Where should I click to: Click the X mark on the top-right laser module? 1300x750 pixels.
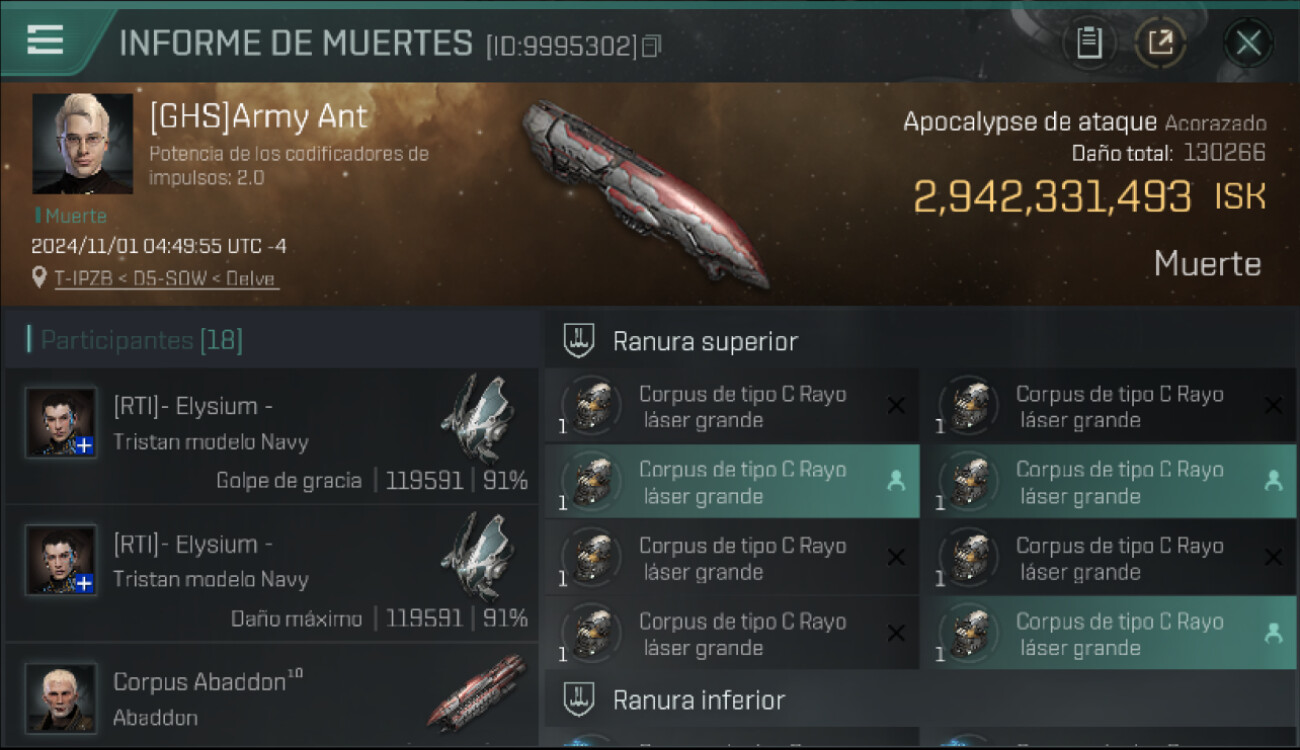pos(1273,406)
